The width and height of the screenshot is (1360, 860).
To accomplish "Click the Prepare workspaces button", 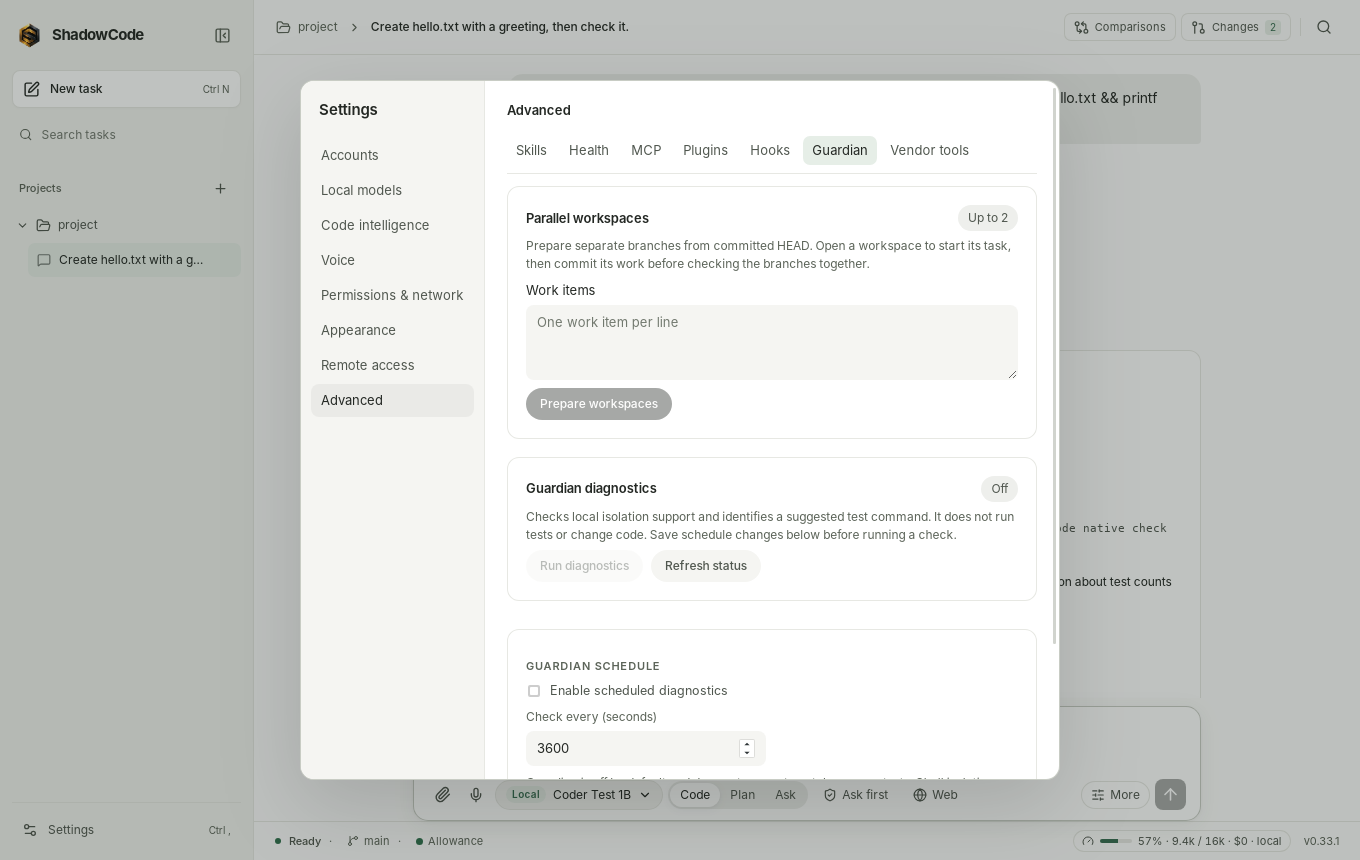I will [x=599, y=404].
